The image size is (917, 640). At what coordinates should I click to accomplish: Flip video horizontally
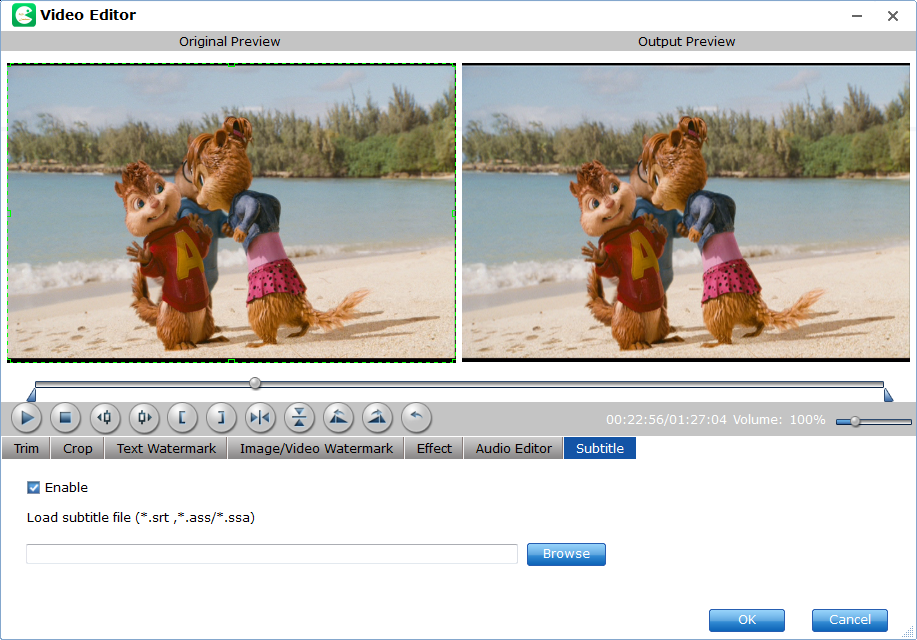[x=260, y=417]
